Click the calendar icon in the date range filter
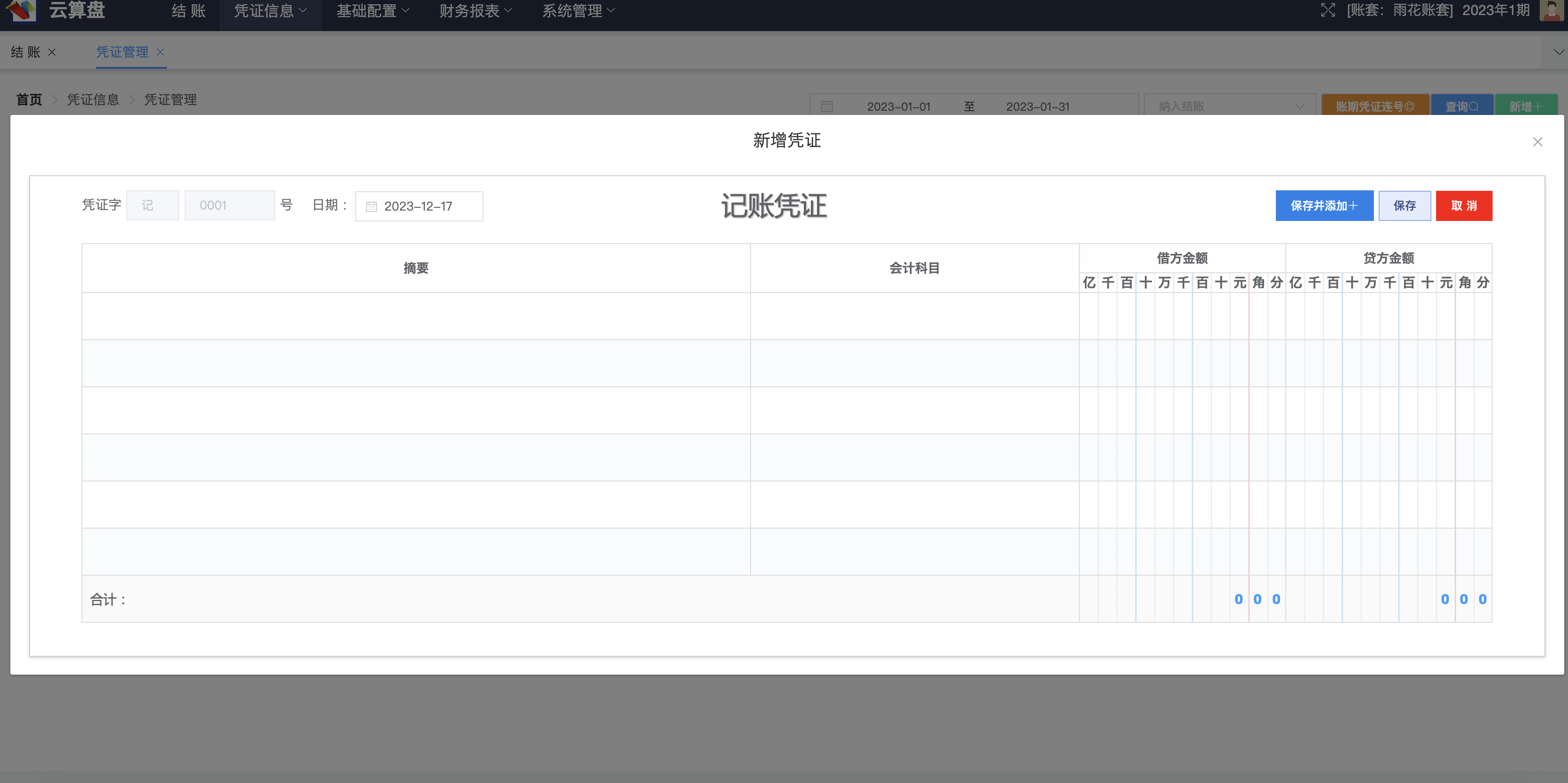The image size is (1568, 783). point(826,106)
